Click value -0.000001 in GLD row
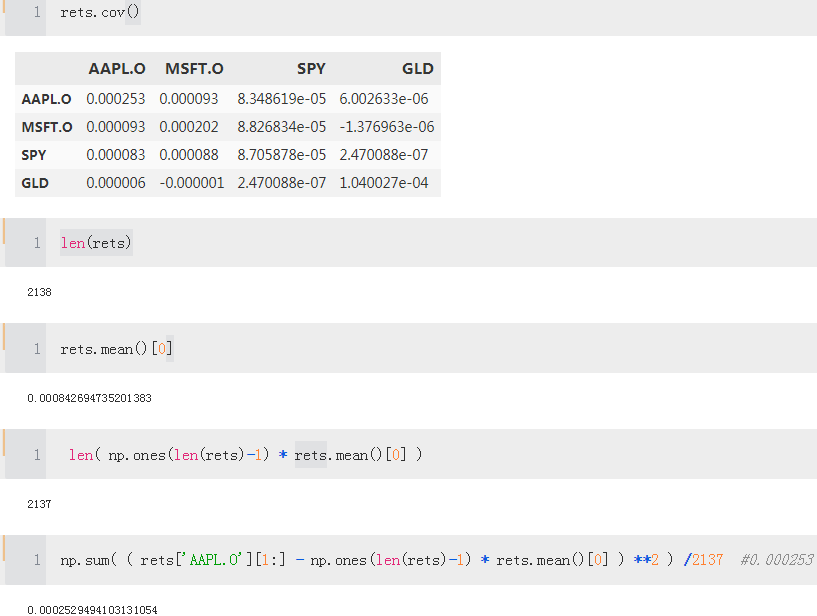 [192, 183]
